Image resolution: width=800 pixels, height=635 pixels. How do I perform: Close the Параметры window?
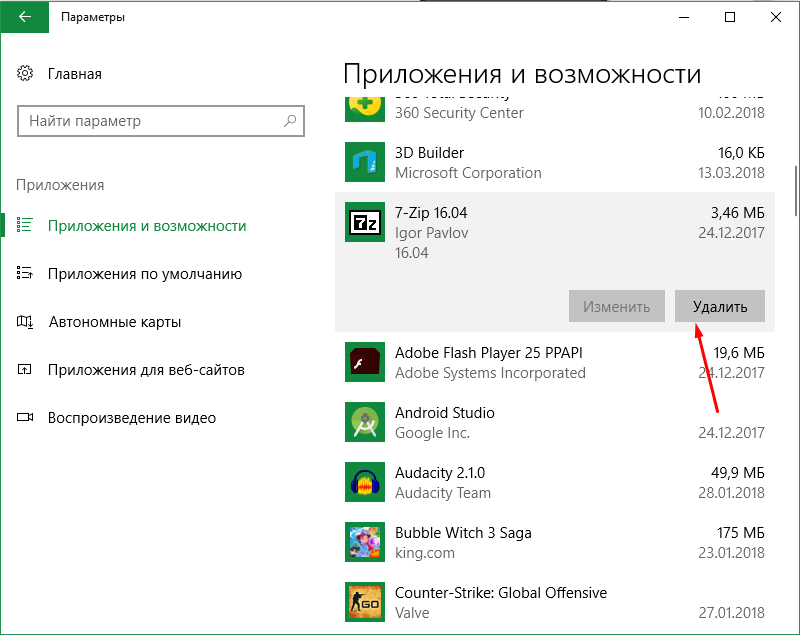coord(776,17)
